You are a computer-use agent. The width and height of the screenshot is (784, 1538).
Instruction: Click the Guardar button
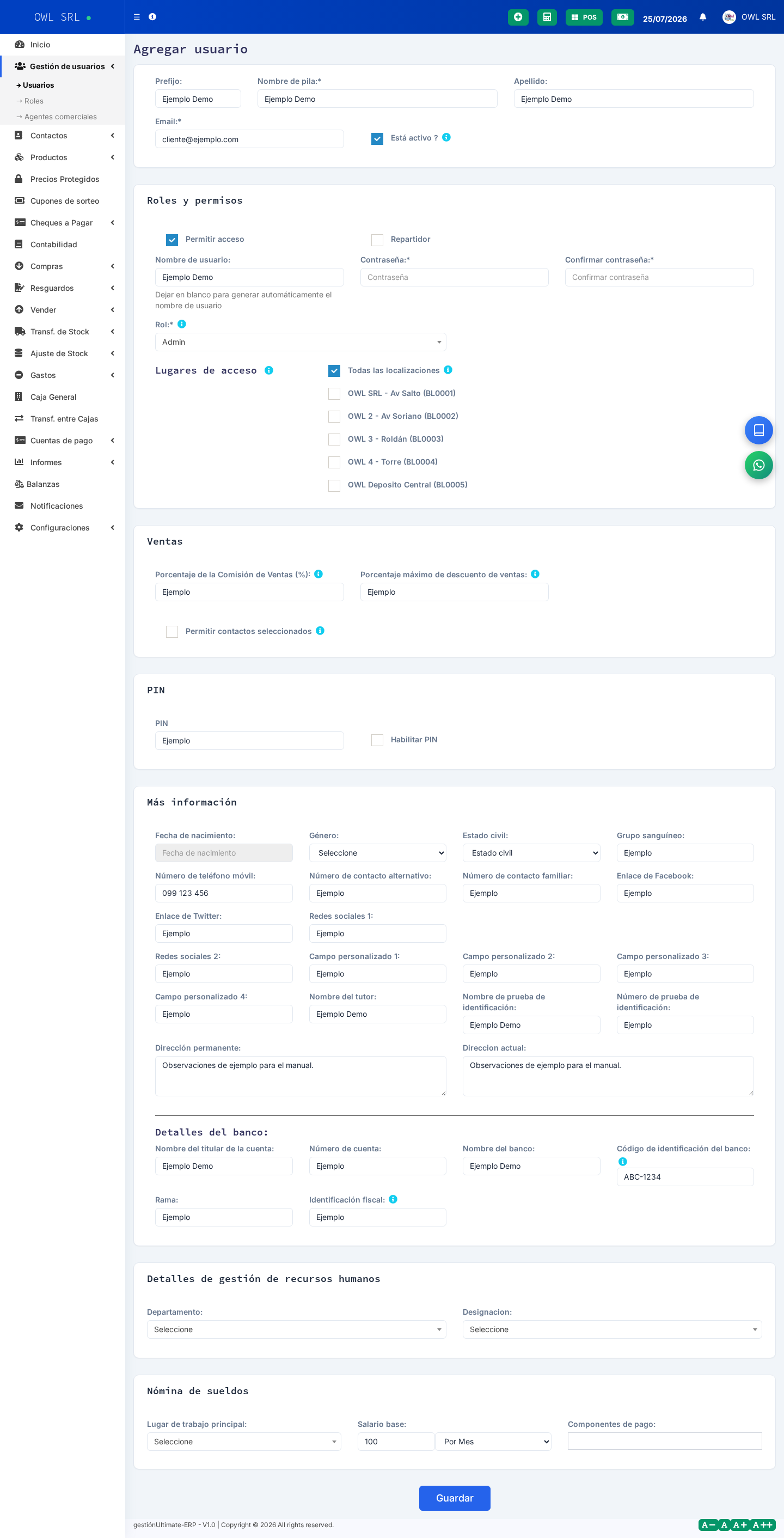(454, 1497)
